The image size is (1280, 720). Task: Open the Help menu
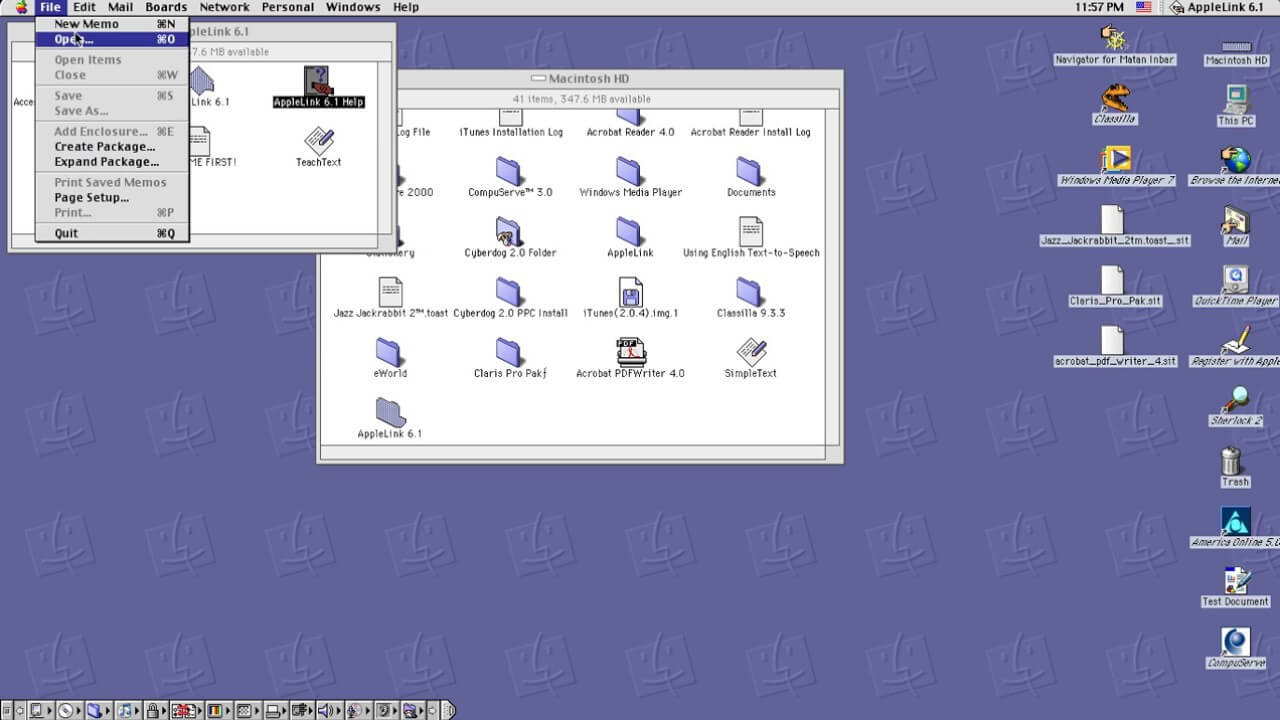[x=406, y=7]
